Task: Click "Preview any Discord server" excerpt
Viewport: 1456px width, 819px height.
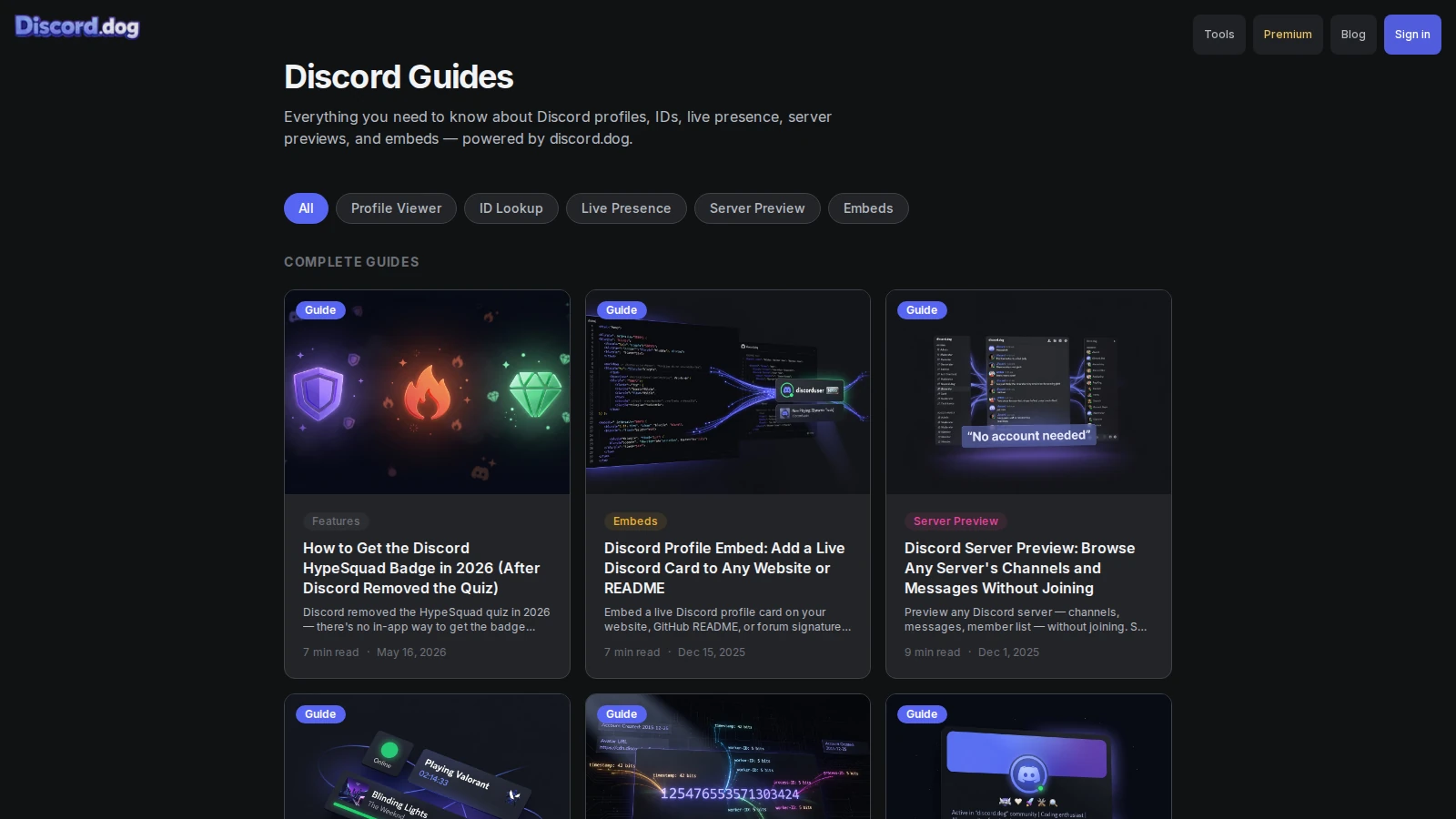Action: [1026, 620]
